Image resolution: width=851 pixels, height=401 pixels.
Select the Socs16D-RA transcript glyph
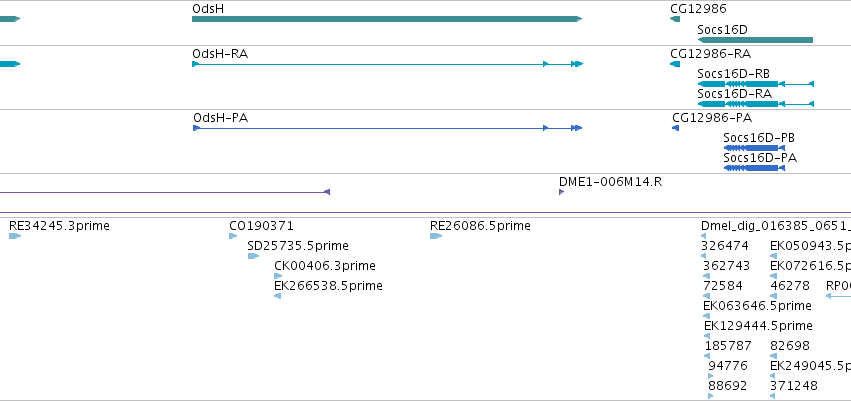tap(755, 104)
